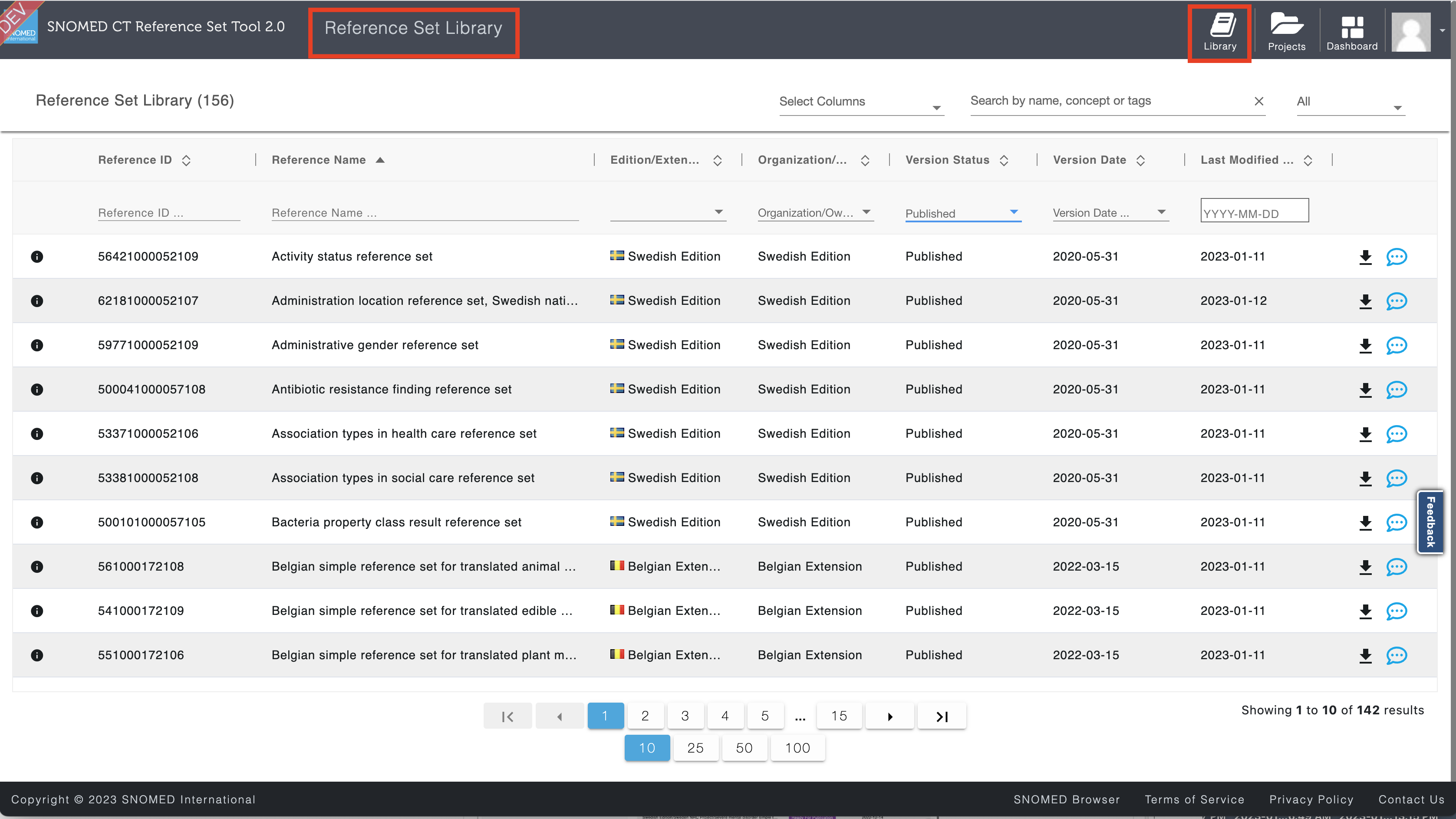This screenshot has height=819, width=1456.
Task: Download Bacteria property class result set
Action: pos(1366,523)
